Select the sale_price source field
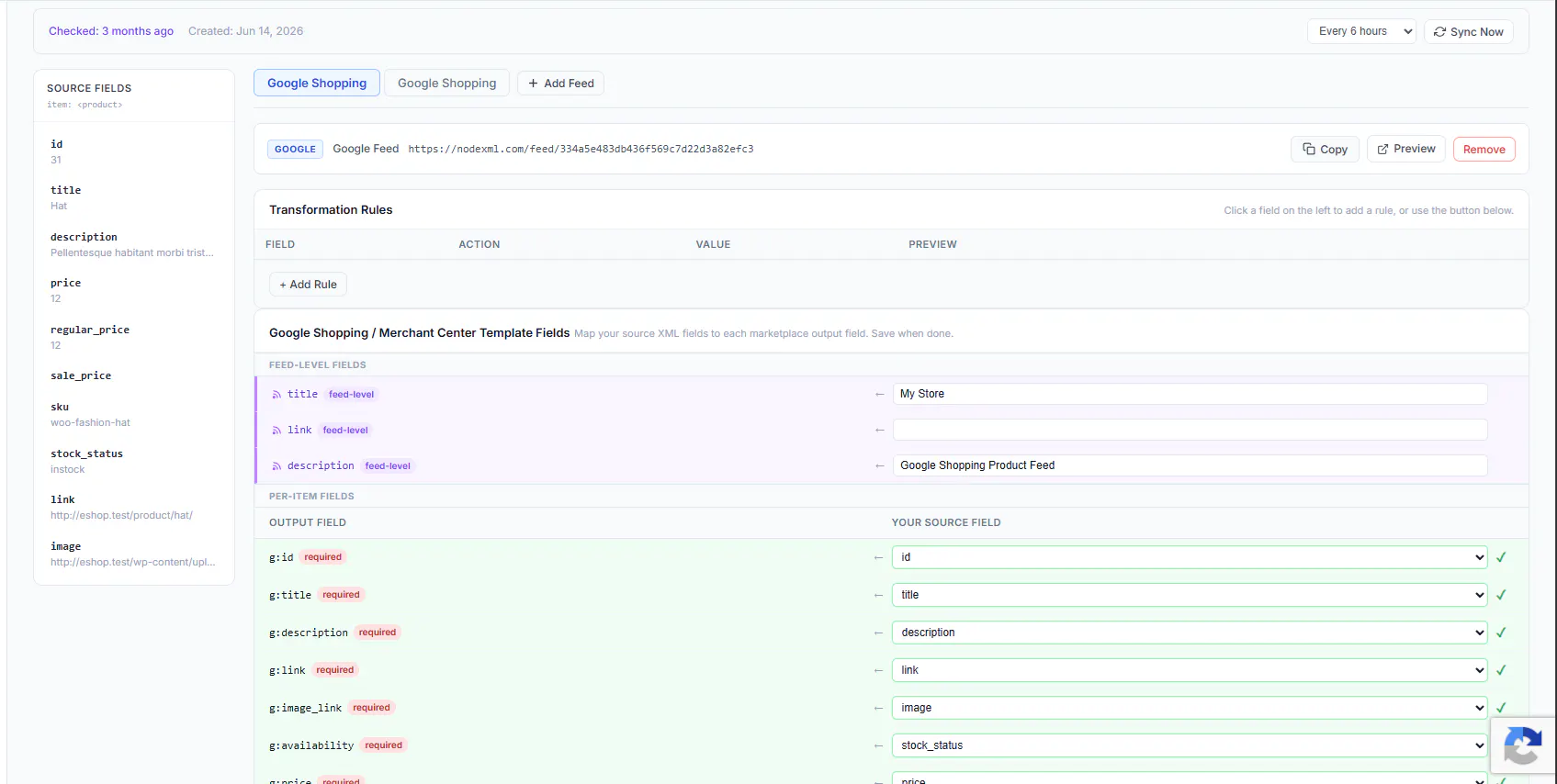 134,375
